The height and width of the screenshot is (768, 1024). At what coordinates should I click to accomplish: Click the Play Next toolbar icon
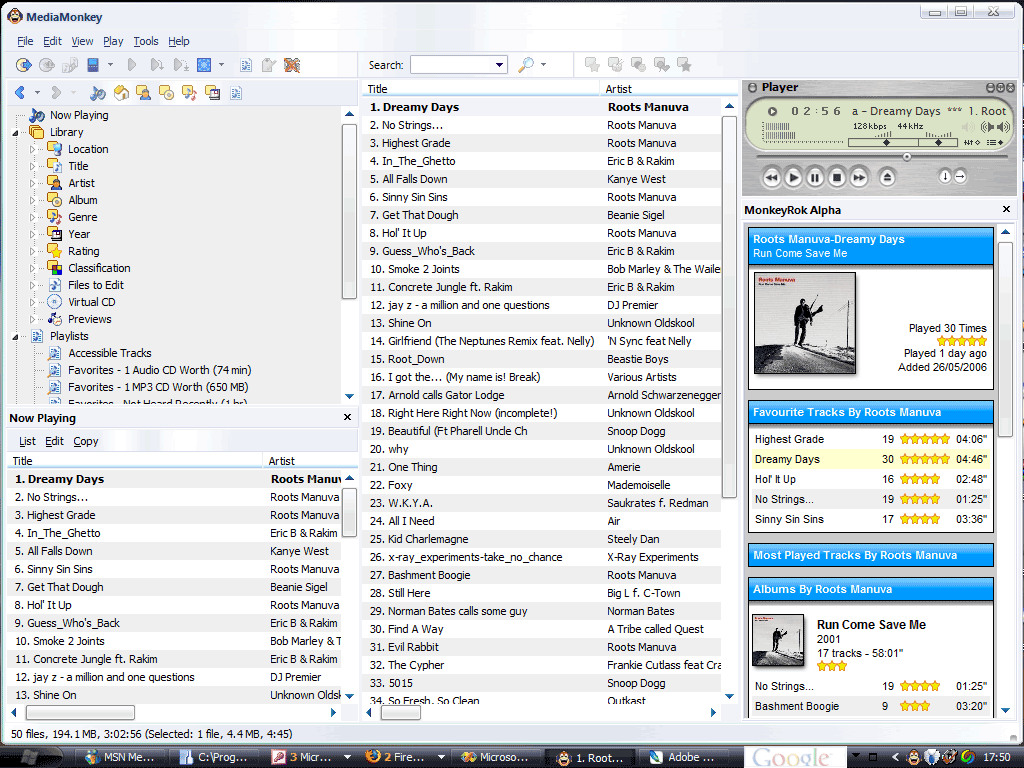coord(157,65)
